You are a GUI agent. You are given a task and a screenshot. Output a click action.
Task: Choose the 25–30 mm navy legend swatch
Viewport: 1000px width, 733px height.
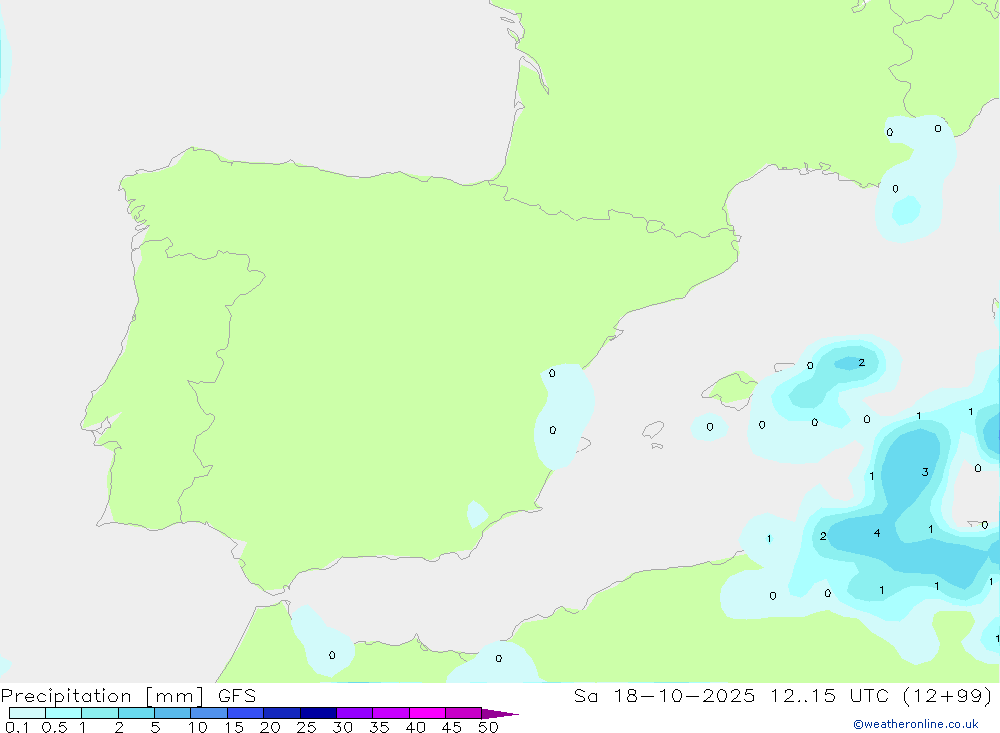pos(318,713)
